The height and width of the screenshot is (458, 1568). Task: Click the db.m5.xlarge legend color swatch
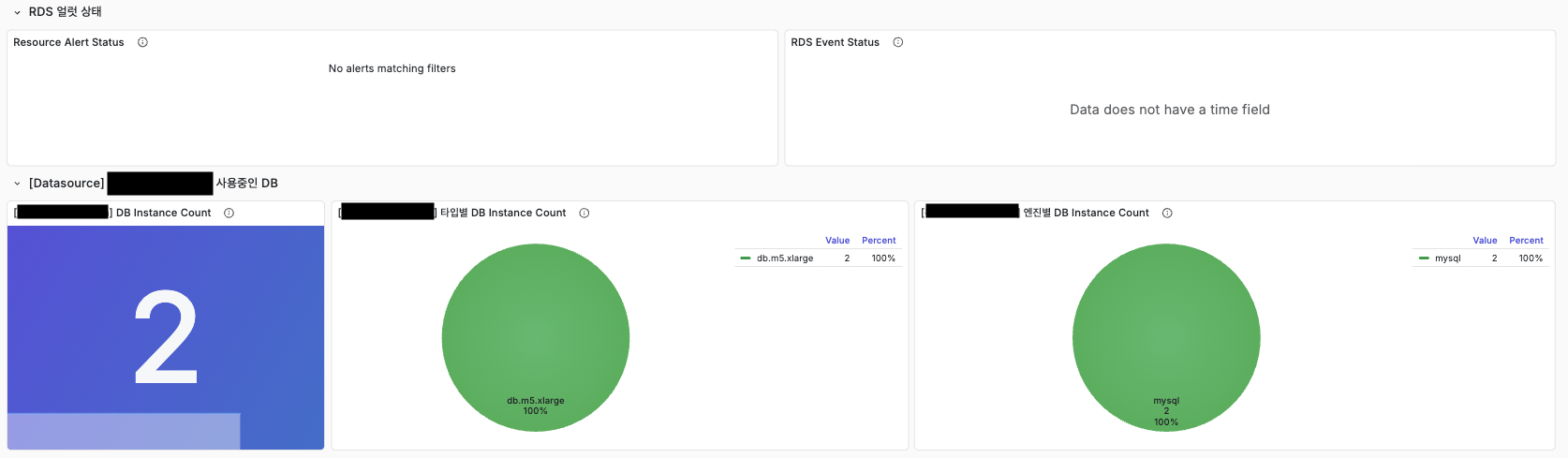pyautogui.click(x=746, y=259)
